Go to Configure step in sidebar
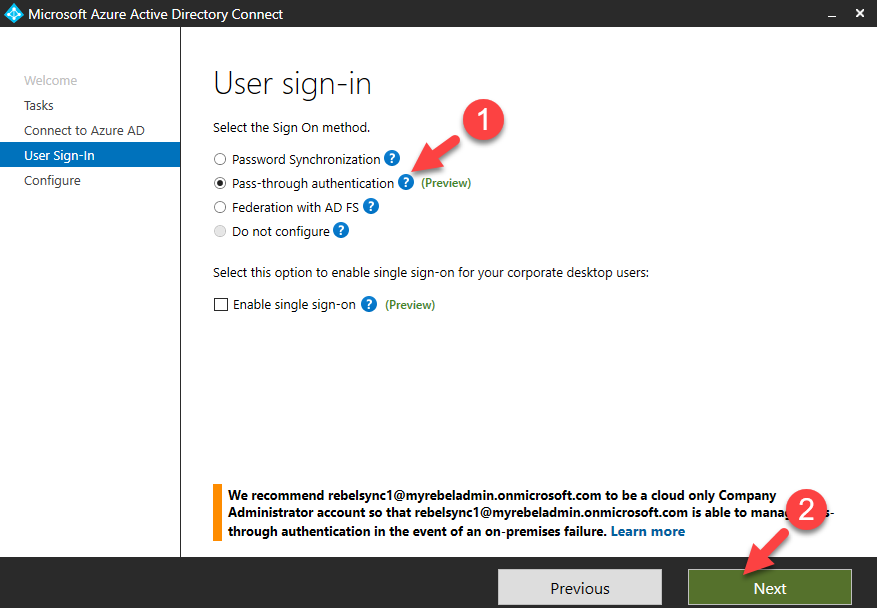Image resolution: width=877 pixels, height=608 pixels. (52, 181)
